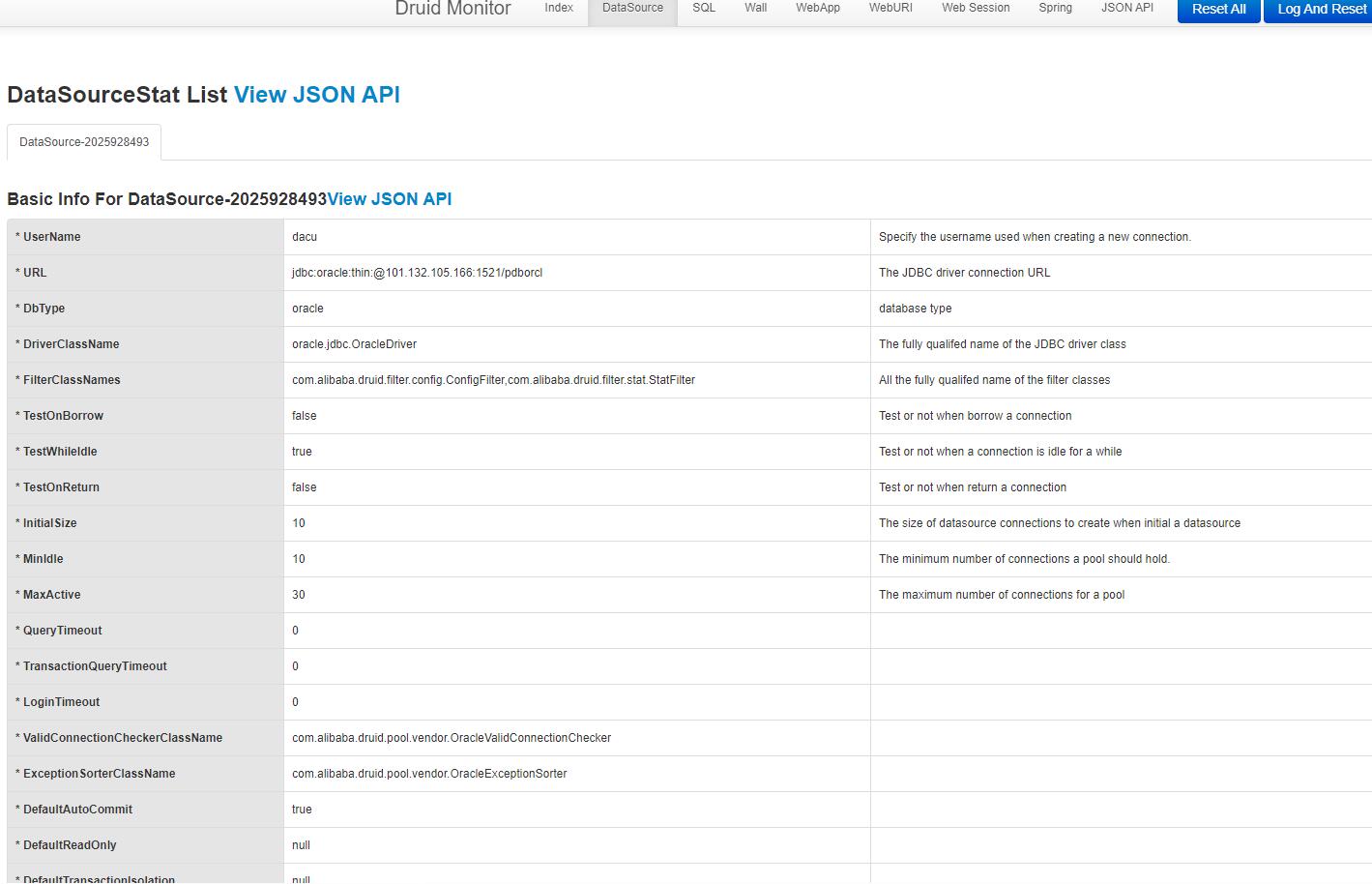Image resolution: width=1372 pixels, height=884 pixels.
Task: Select the DataSource-2025928493 tab
Action: [83, 142]
